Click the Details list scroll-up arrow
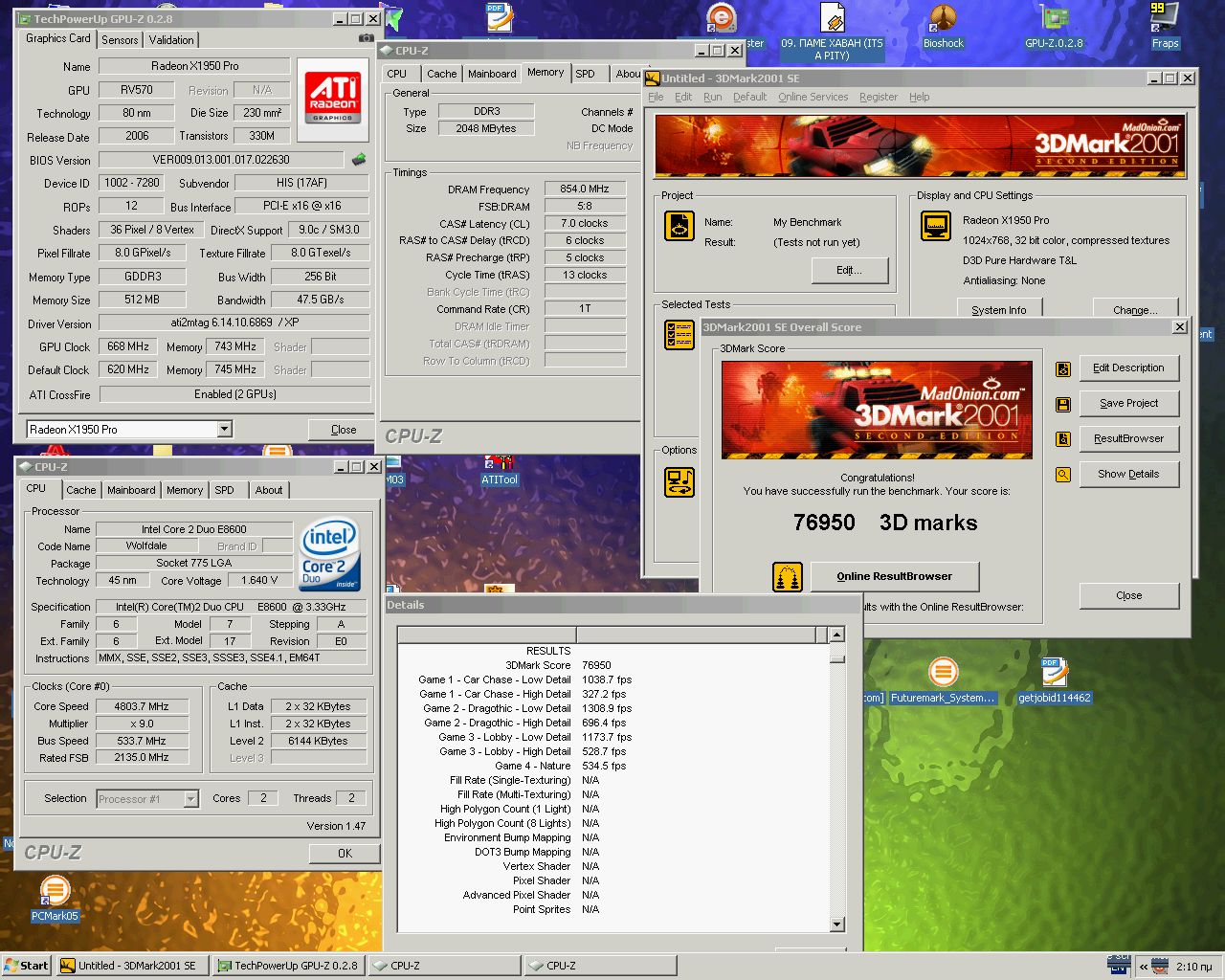This screenshot has width=1225, height=980. click(x=837, y=635)
